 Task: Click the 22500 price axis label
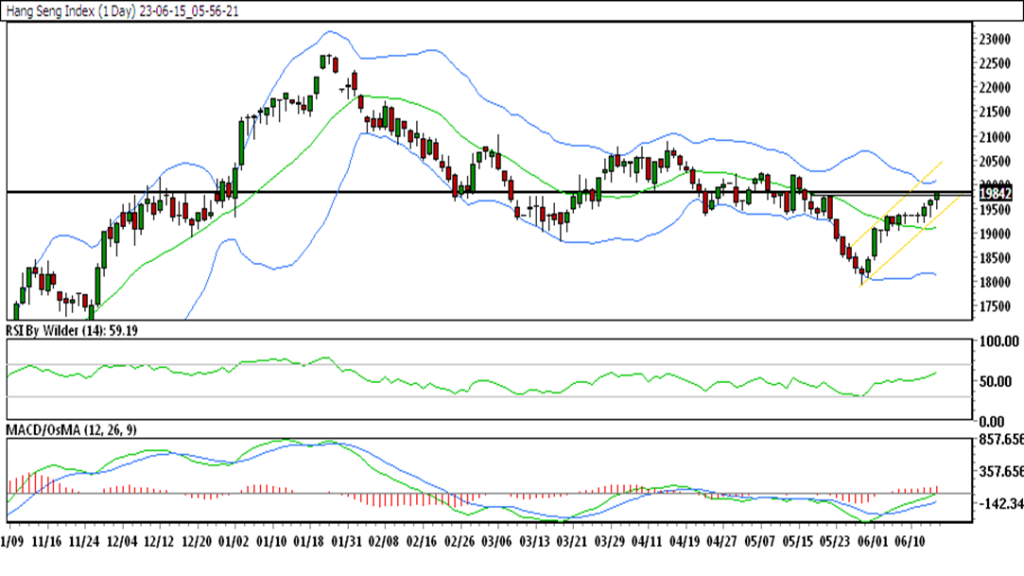click(x=995, y=63)
